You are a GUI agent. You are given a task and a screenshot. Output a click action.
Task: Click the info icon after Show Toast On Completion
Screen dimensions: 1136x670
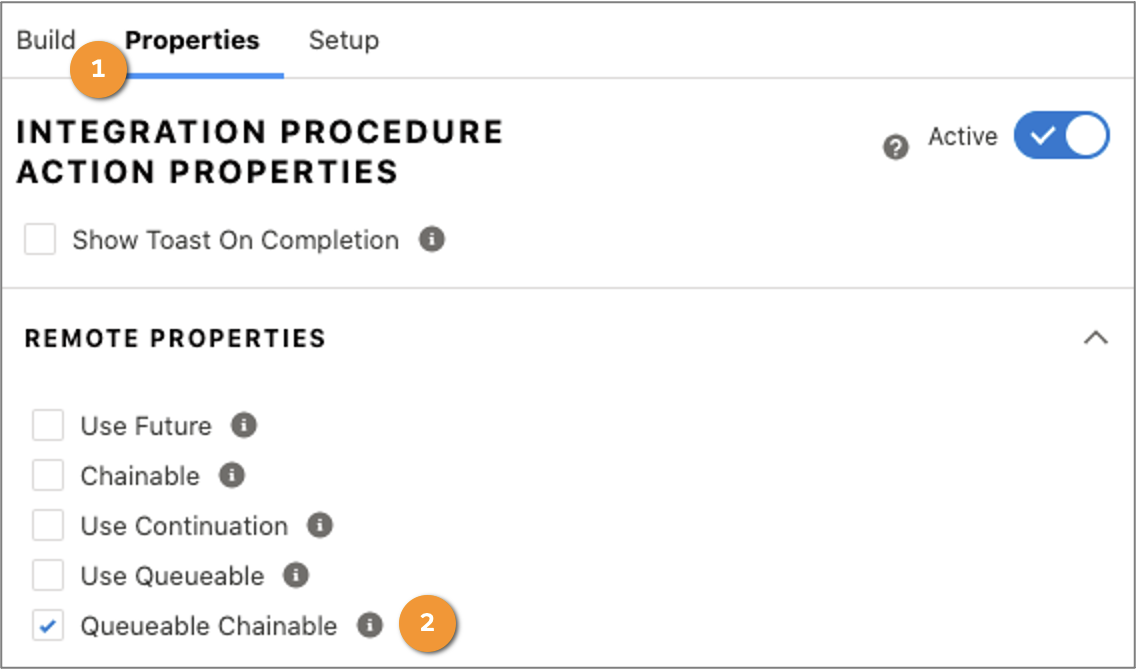click(433, 239)
